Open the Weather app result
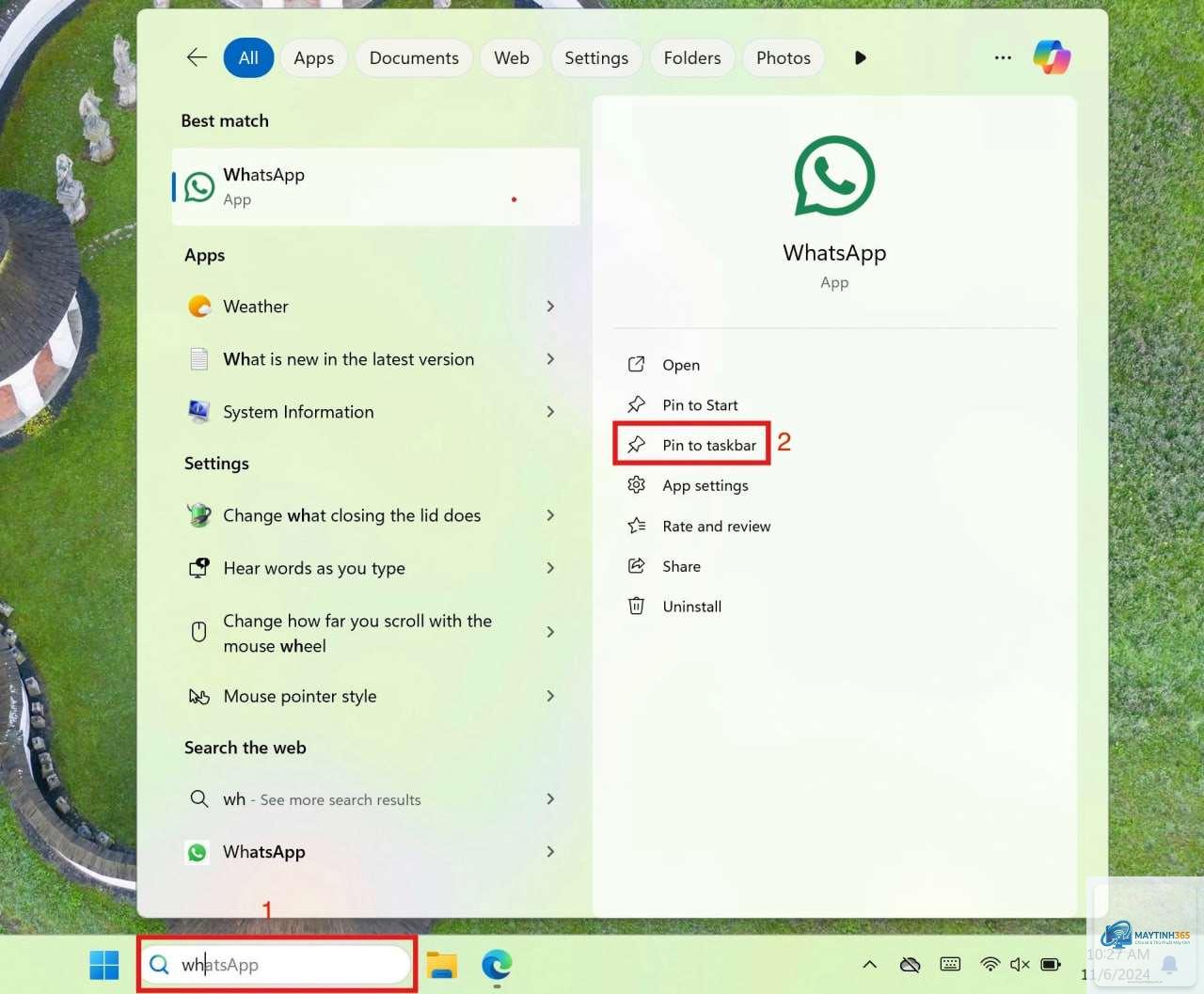This screenshot has width=1204, height=994. pos(376,307)
